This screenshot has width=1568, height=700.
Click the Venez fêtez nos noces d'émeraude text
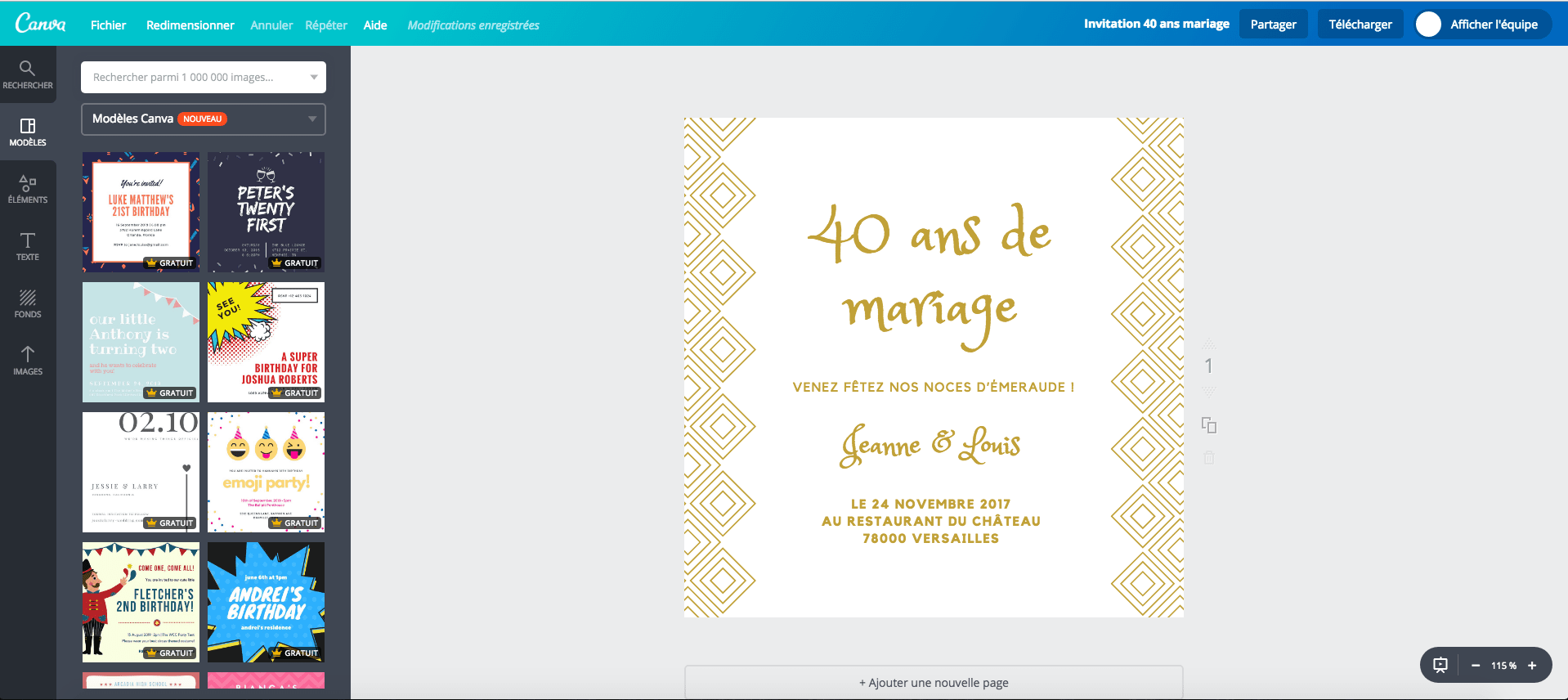[934, 388]
